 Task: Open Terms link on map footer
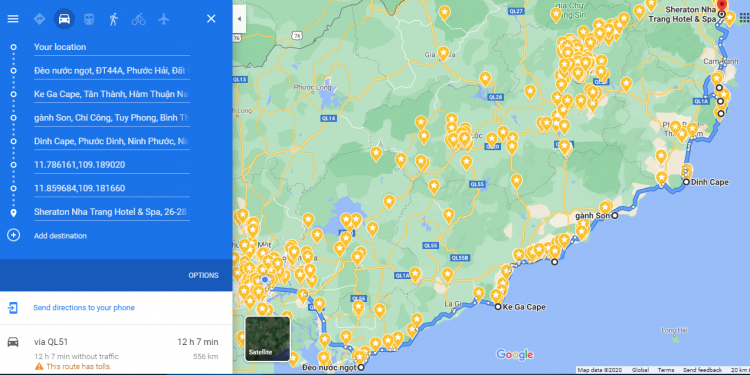click(665, 370)
